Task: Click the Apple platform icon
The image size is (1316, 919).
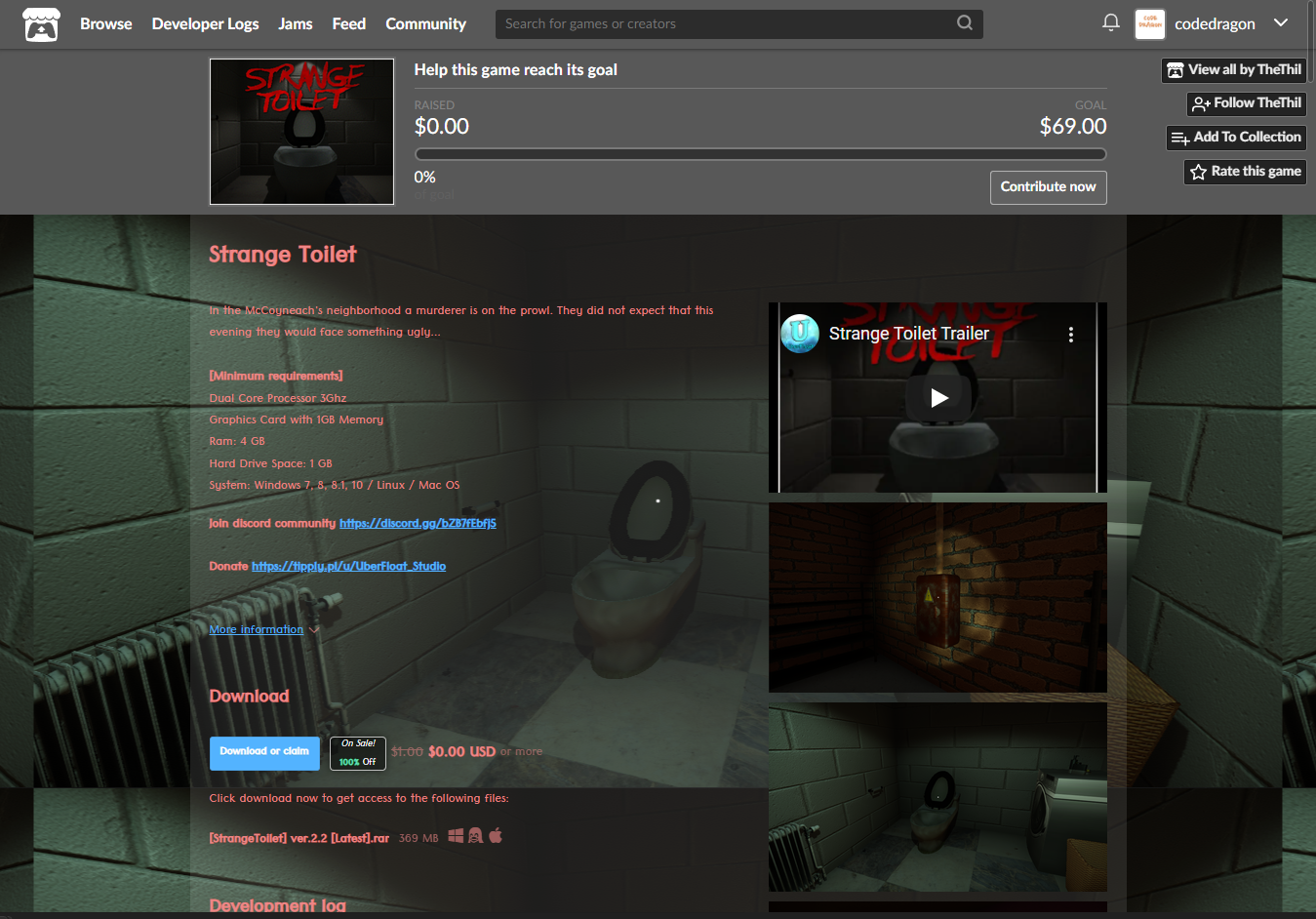Action: (496, 836)
